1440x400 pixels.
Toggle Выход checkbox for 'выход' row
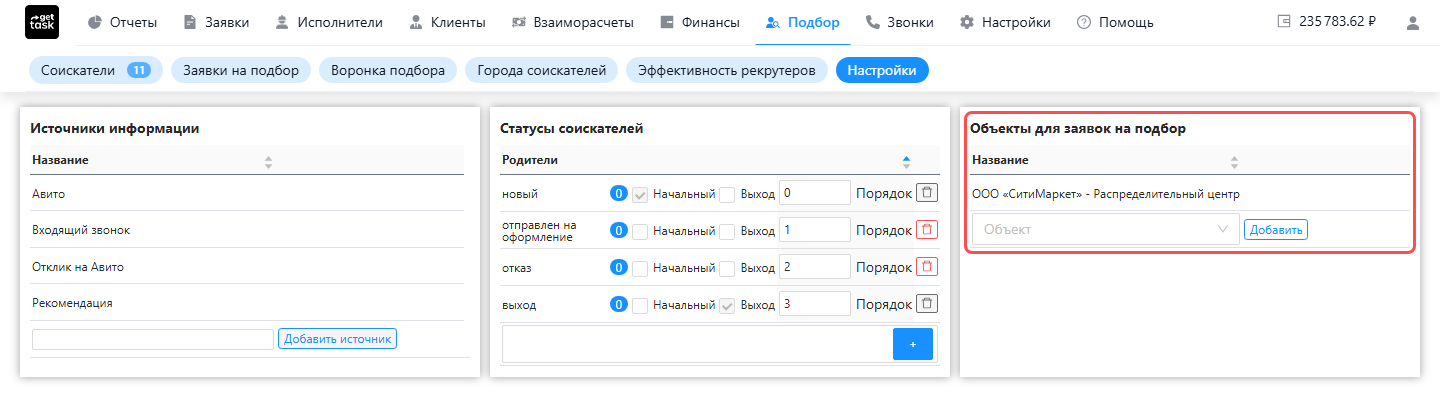tap(727, 305)
